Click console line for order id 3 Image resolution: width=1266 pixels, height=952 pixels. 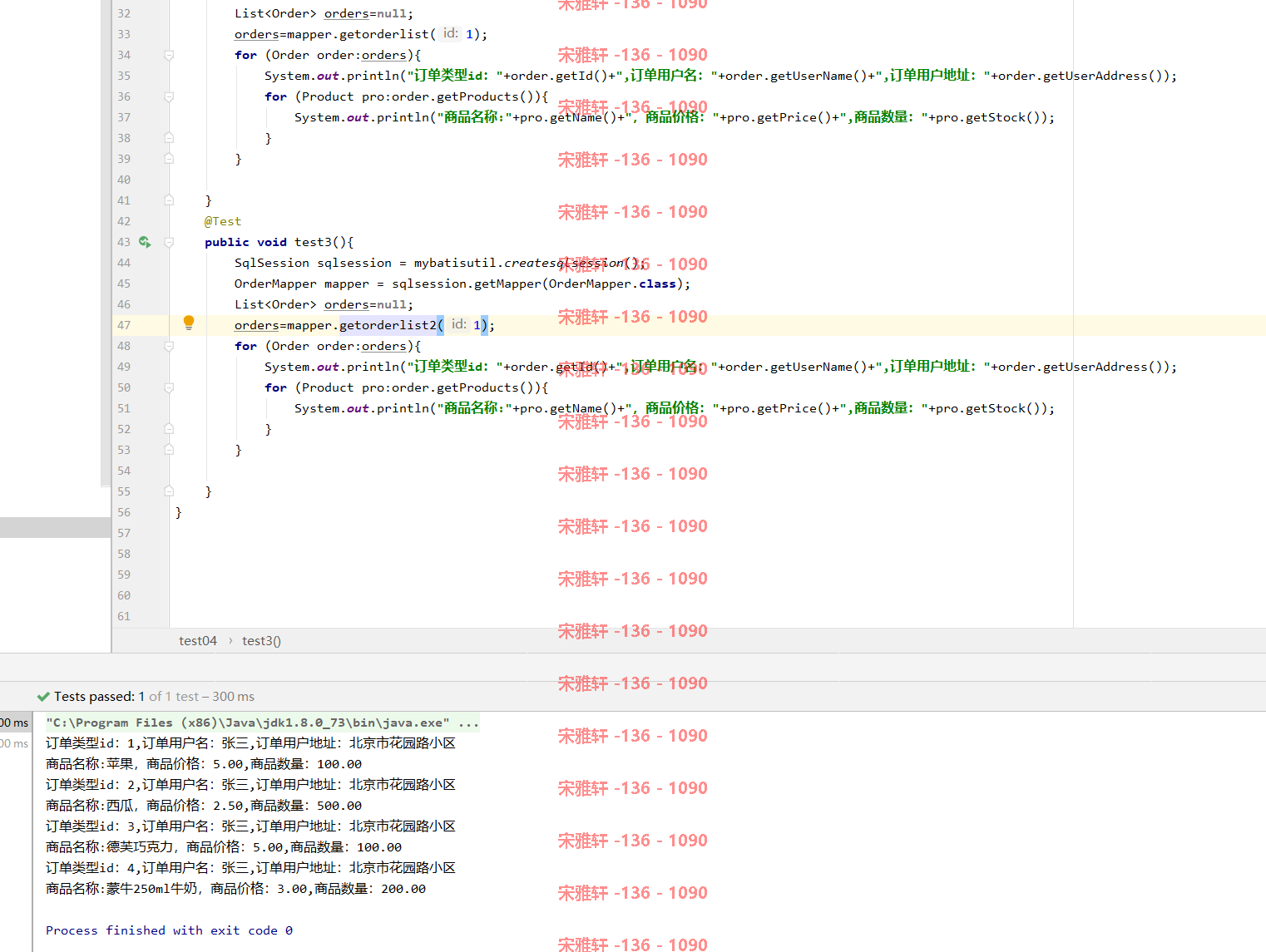[250, 826]
